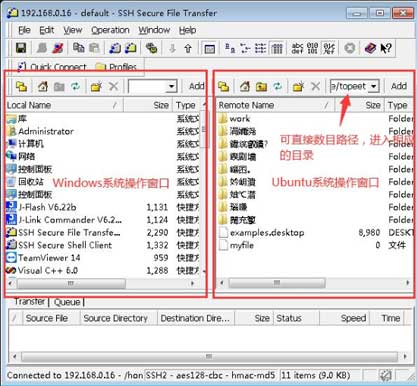417x386 pixels.
Task: Open the Operation menu
Action: 110,30
